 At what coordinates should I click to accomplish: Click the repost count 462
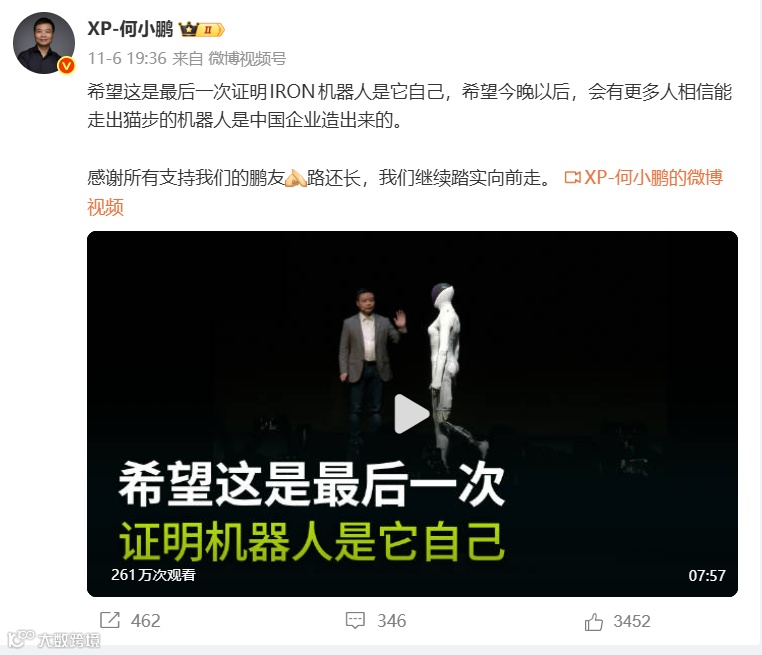(x=145, y=621)
